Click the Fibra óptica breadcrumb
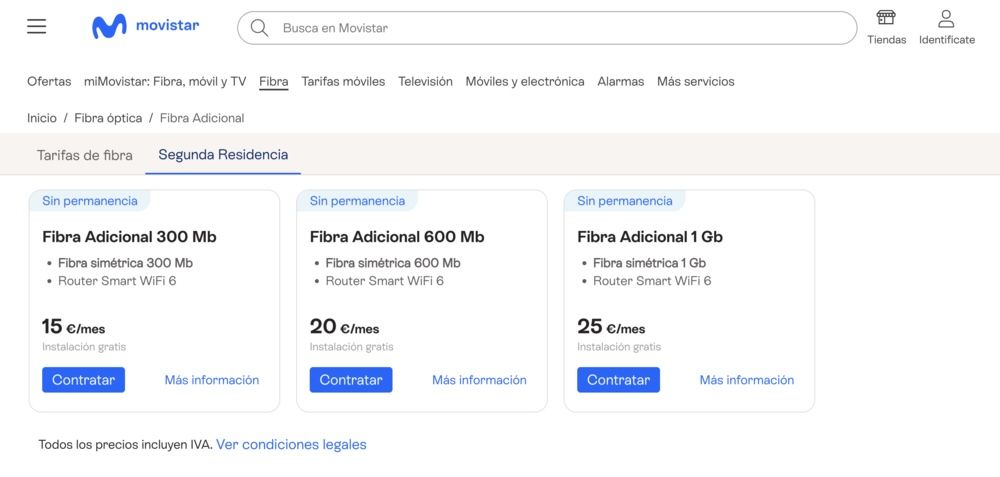Viewport: 1000px width, 477px height. coord(108,118)
